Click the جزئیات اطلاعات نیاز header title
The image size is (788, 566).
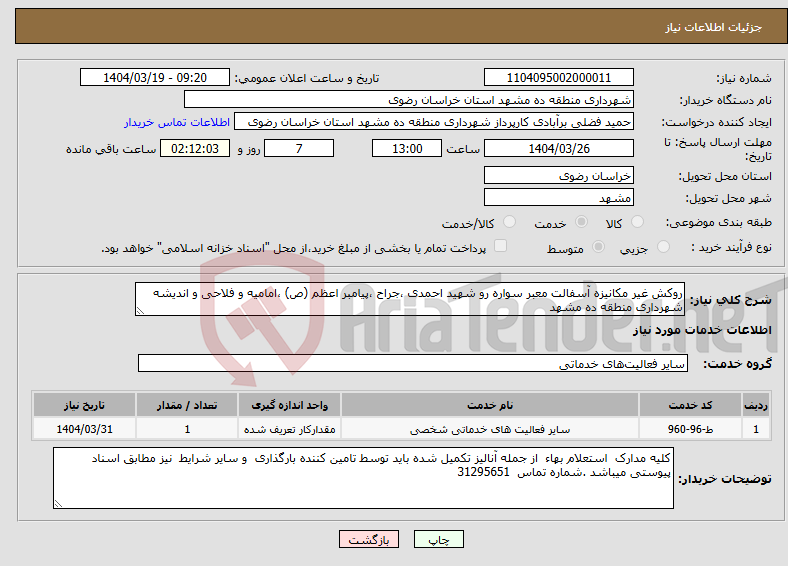(x=714, y=27)
